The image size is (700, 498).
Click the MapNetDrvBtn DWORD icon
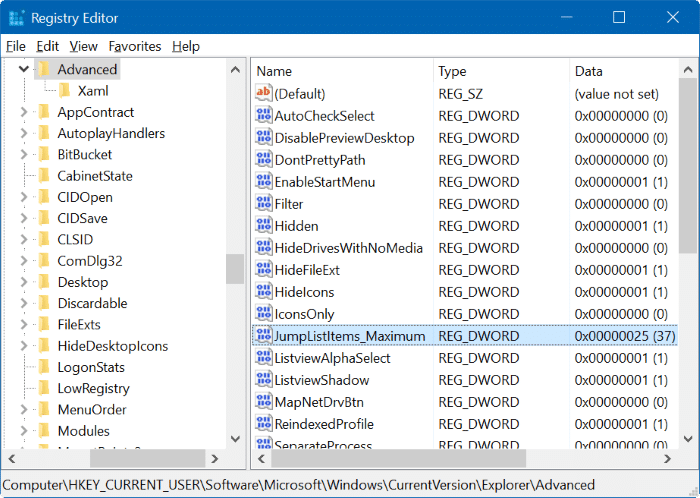click(263, 401)
